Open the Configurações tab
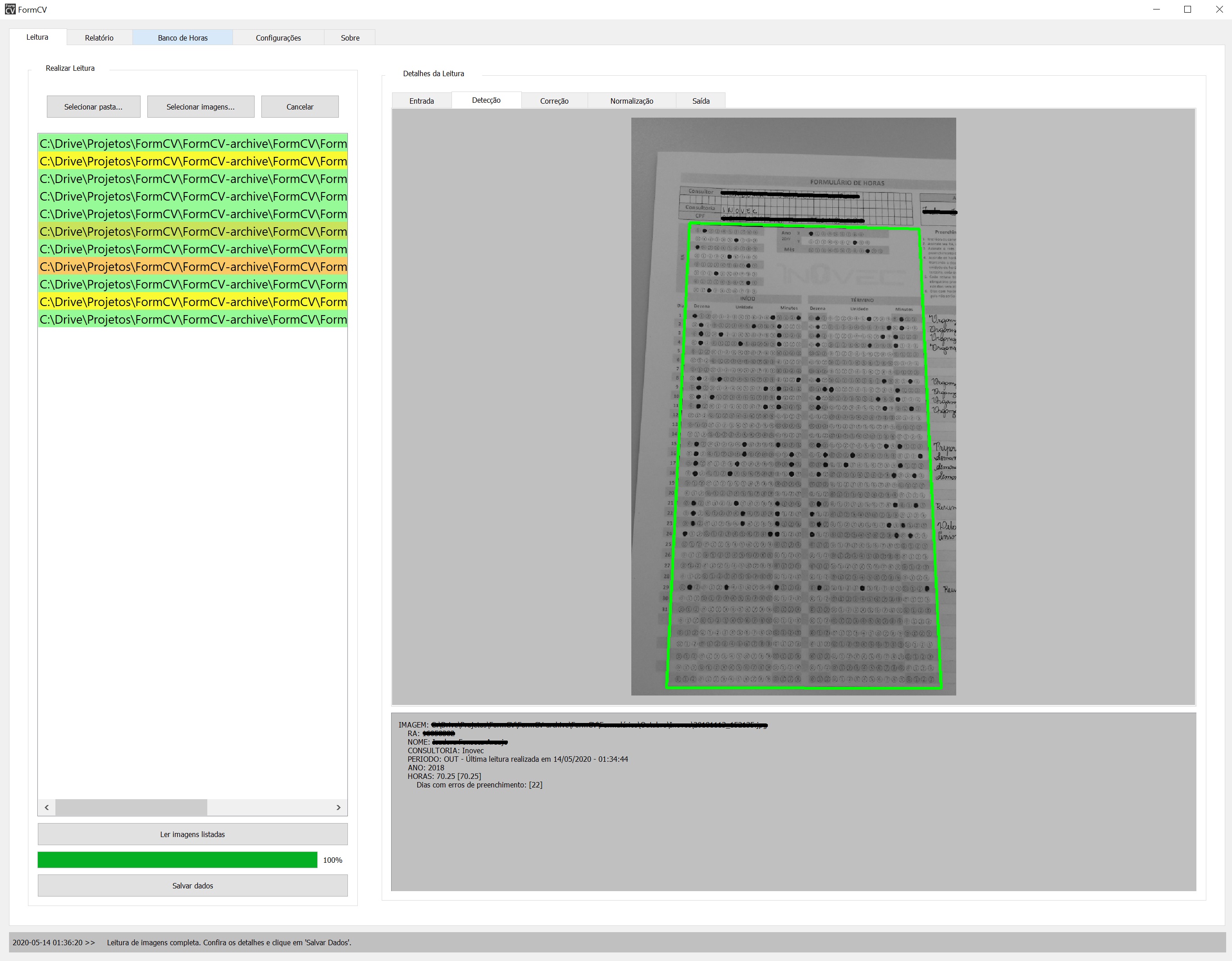Screen dimensions: 1232x961 (278, 38)
